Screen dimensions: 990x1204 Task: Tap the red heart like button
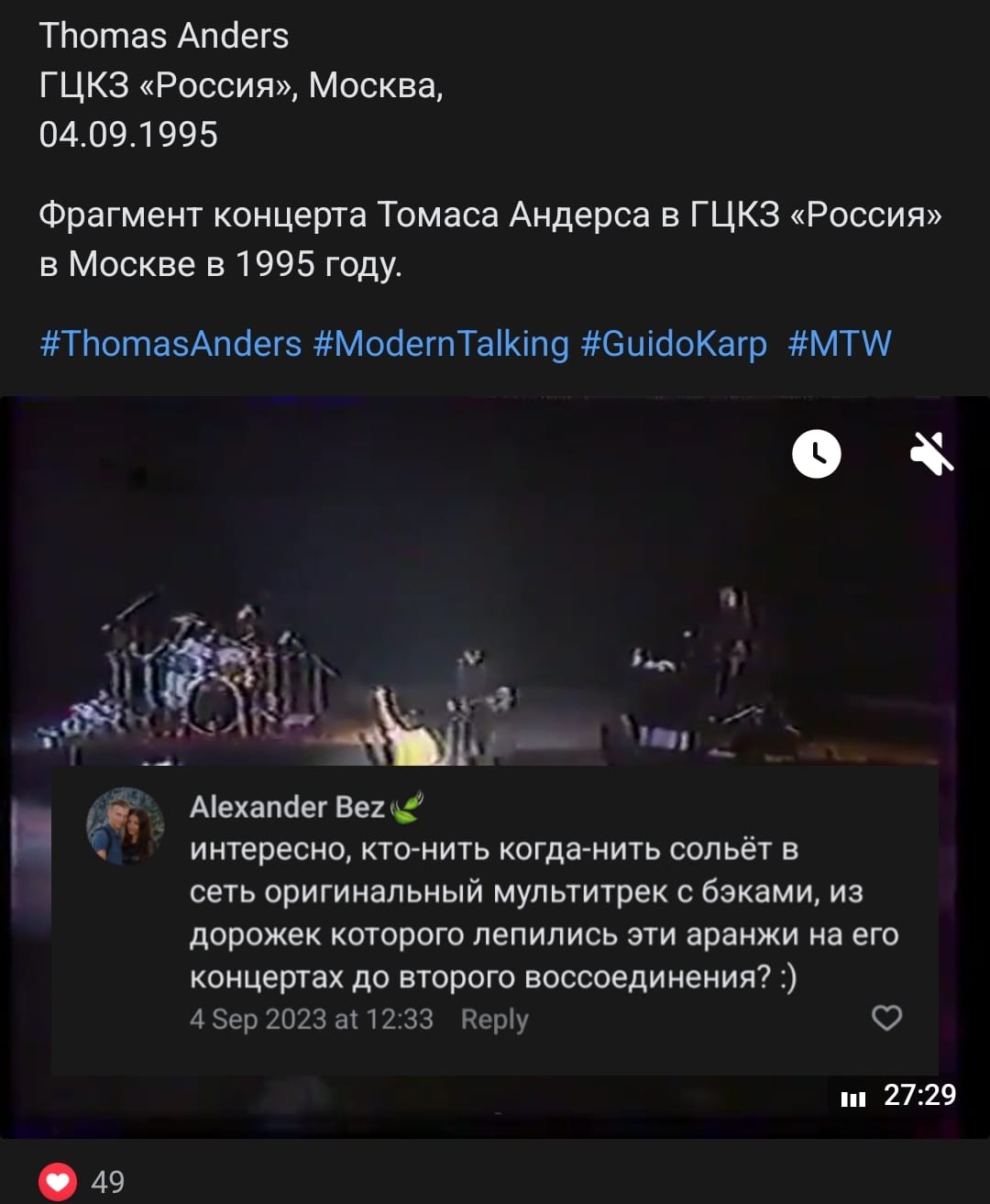pos(58,1181)
